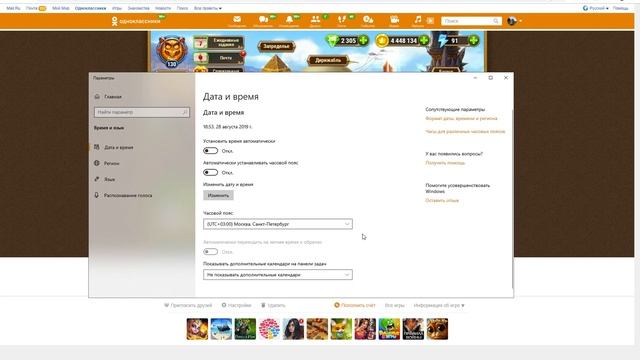
Task: Click the microphone icon beside Распознавание голоса
Action: (x=97, y=195)
